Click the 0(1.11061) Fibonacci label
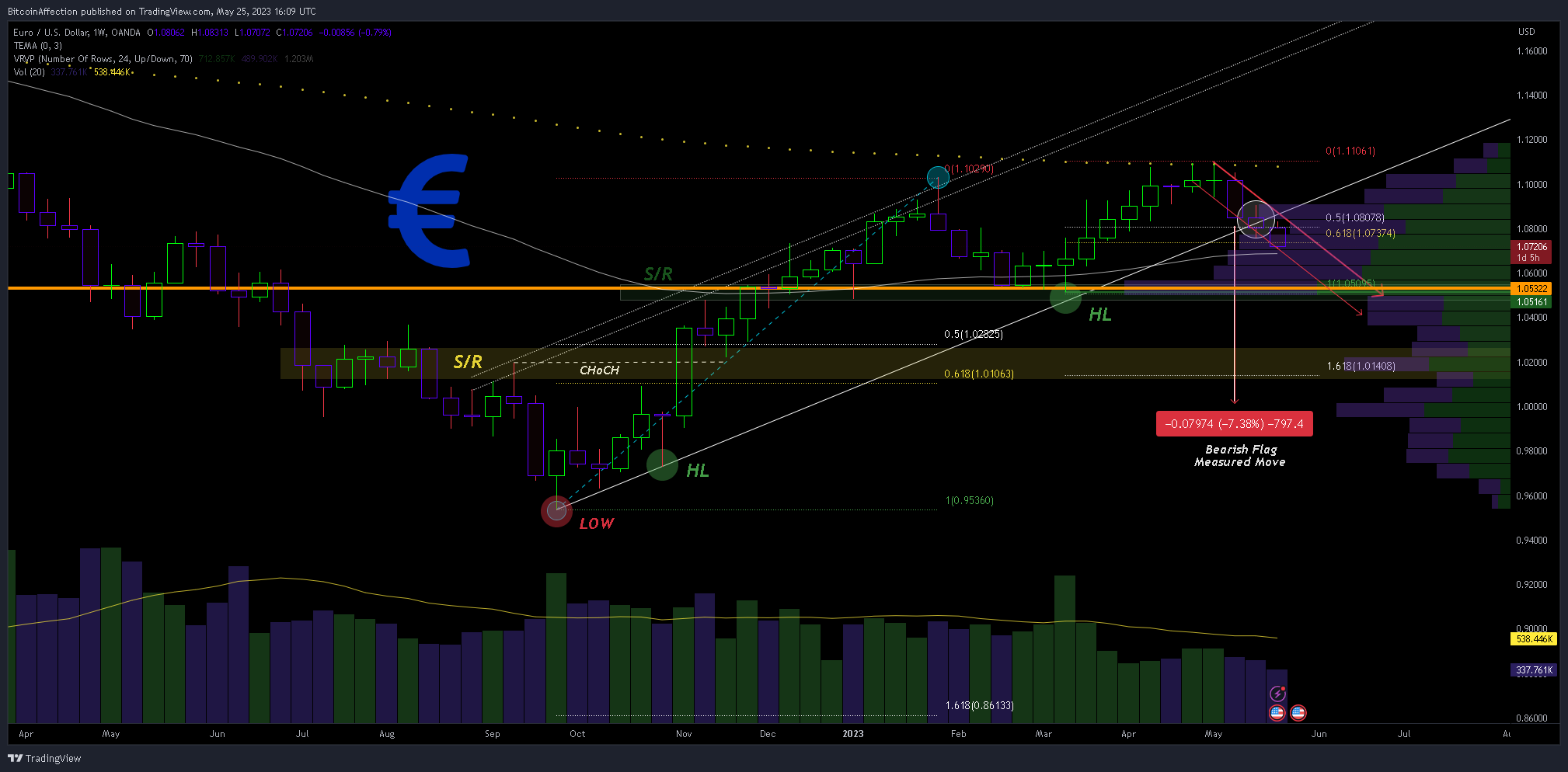The image size is (1568, 772). point(1350,151)
